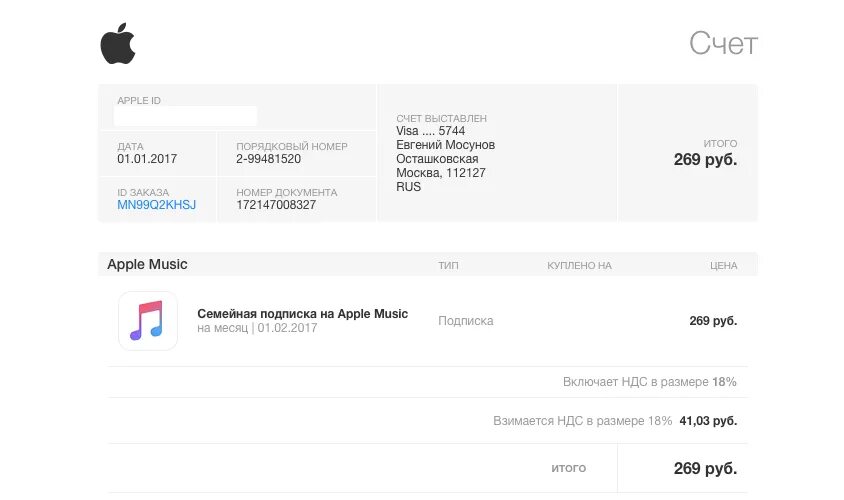The image size is (844, 500).
Task: Click top total "269 руб." under ИТОГО
Action: 705,160
